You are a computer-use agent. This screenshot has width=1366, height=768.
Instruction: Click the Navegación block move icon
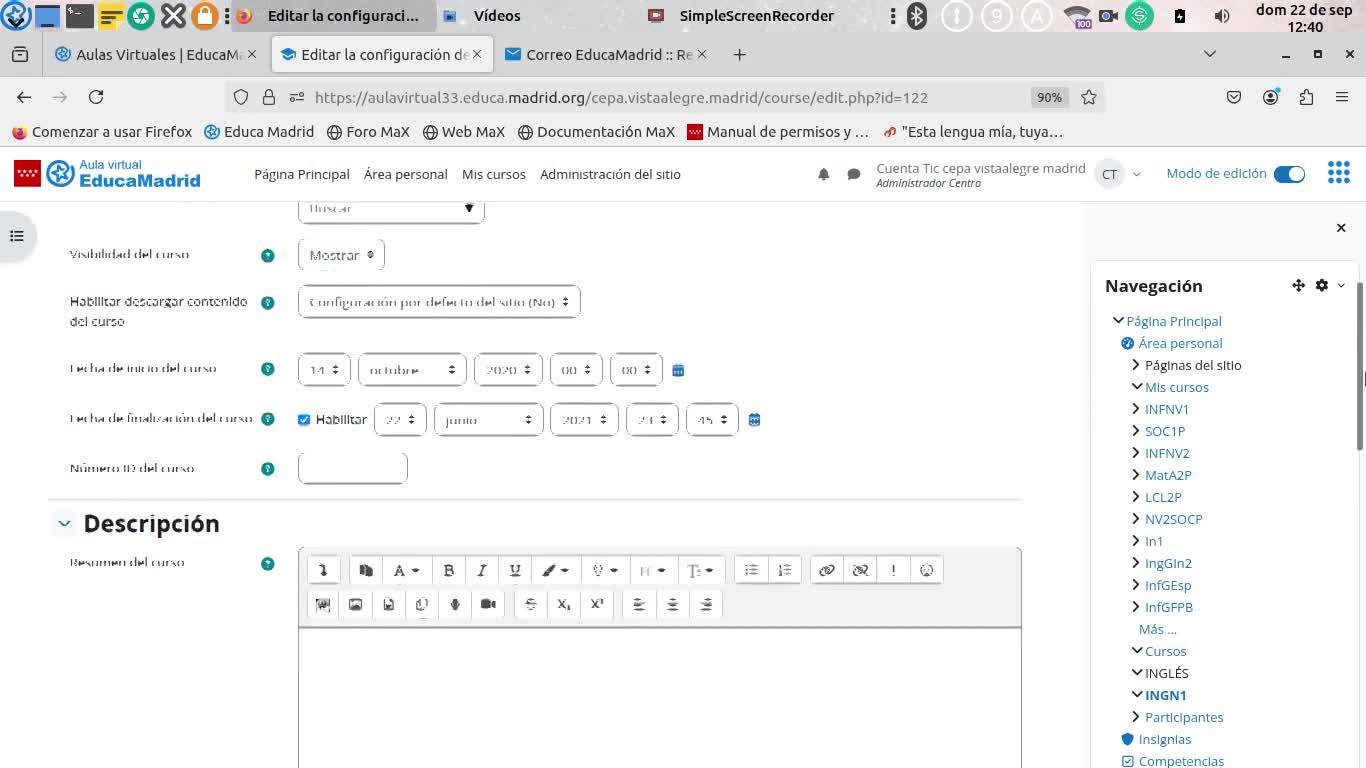(x=1298, y=285)
